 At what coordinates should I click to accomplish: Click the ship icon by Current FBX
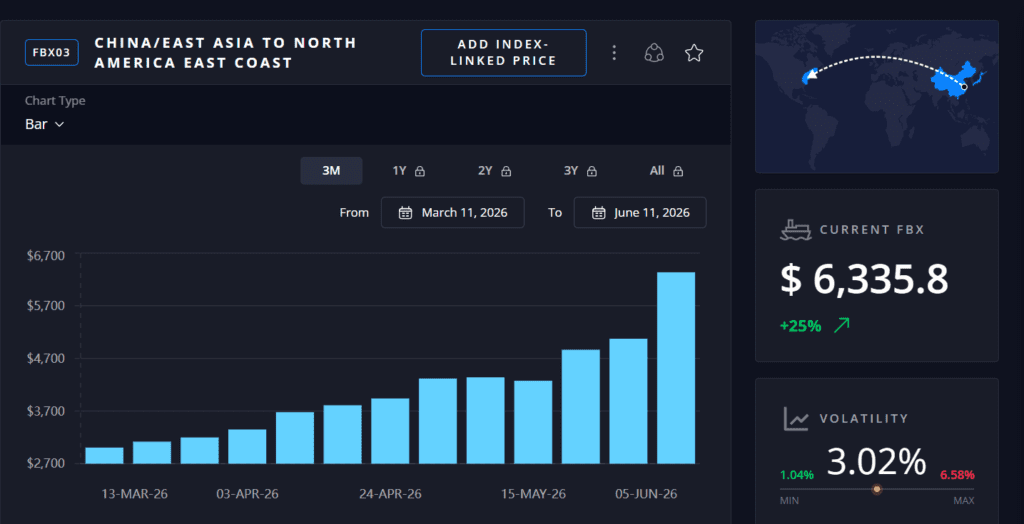pos(795,231)
